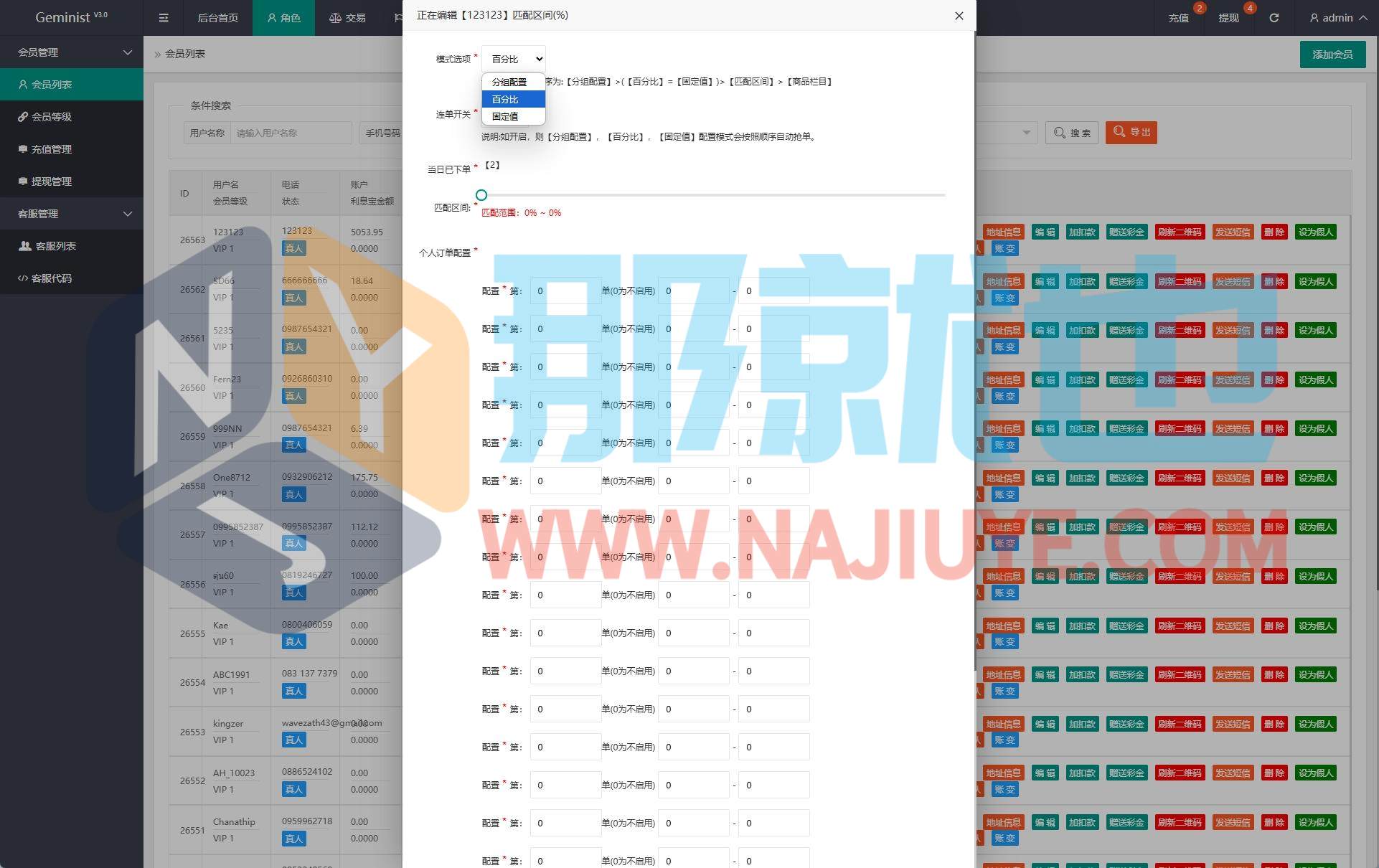Open 充值管理 in the sidebar
Image resolution: width=1379 pixels, height=868 pixels.
pyautogui.click(x=51, y=149)
